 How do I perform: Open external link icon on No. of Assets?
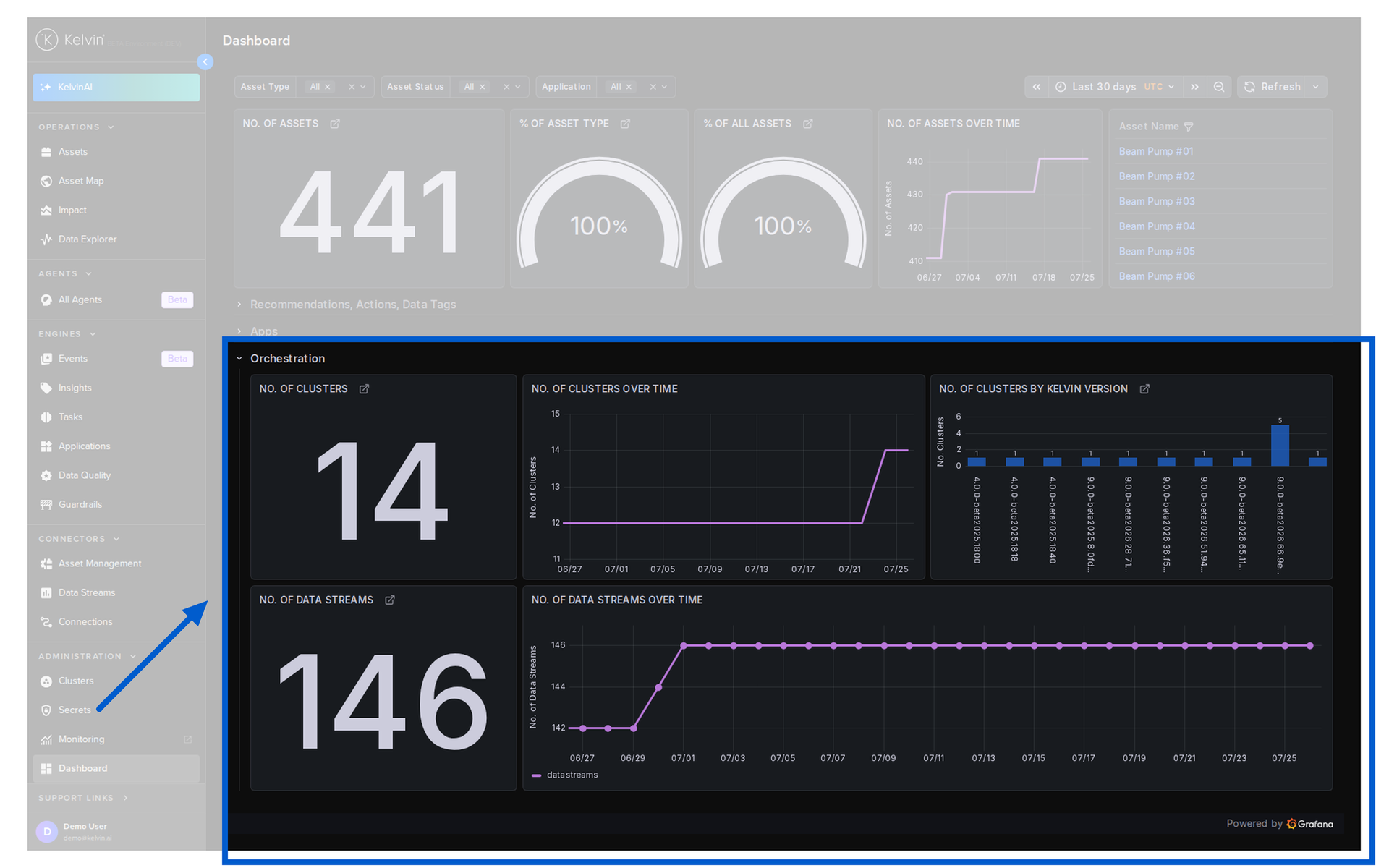pyautogui.click(x=335, y=124)
